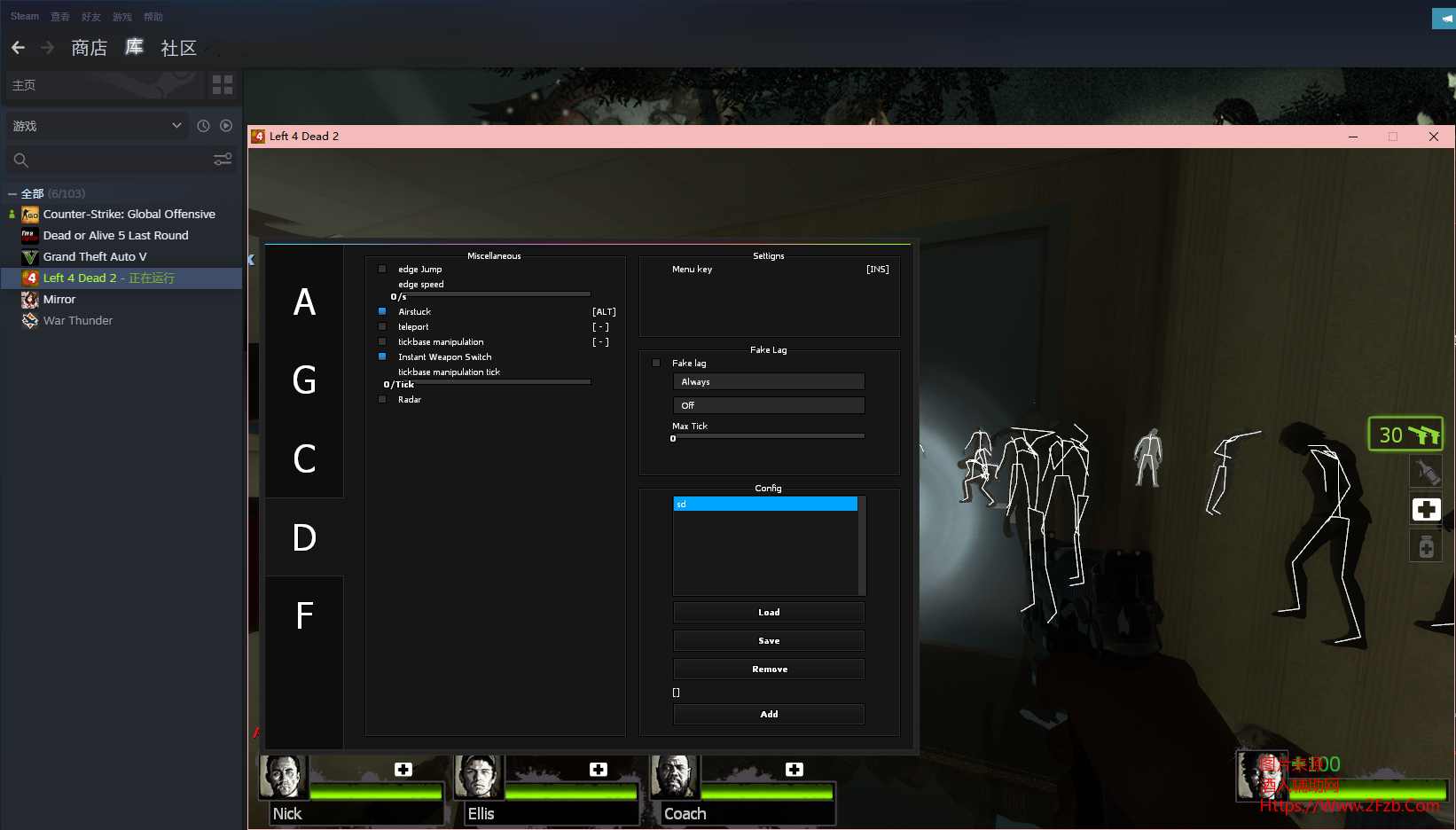Viewport: 1456px width, 830px height.
Task: Disable the Airstuck checkbox
Action: click(382, 311)
